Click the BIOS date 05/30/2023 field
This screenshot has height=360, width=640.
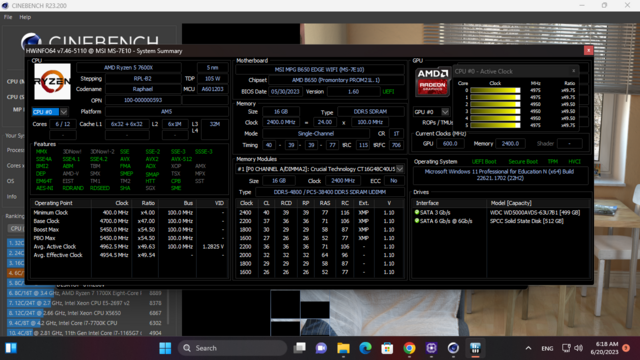point(285,92)
